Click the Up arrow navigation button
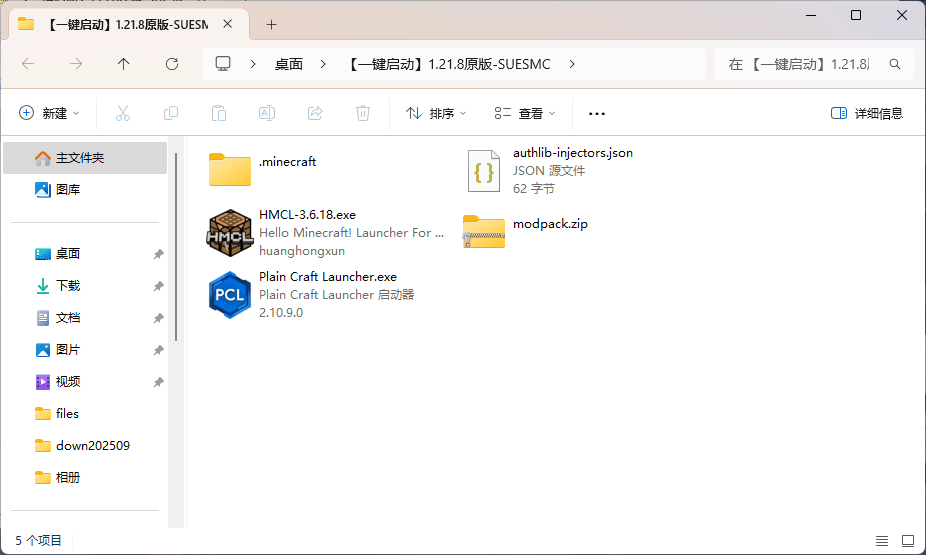The image size is (926, 555). coord(124,64)
